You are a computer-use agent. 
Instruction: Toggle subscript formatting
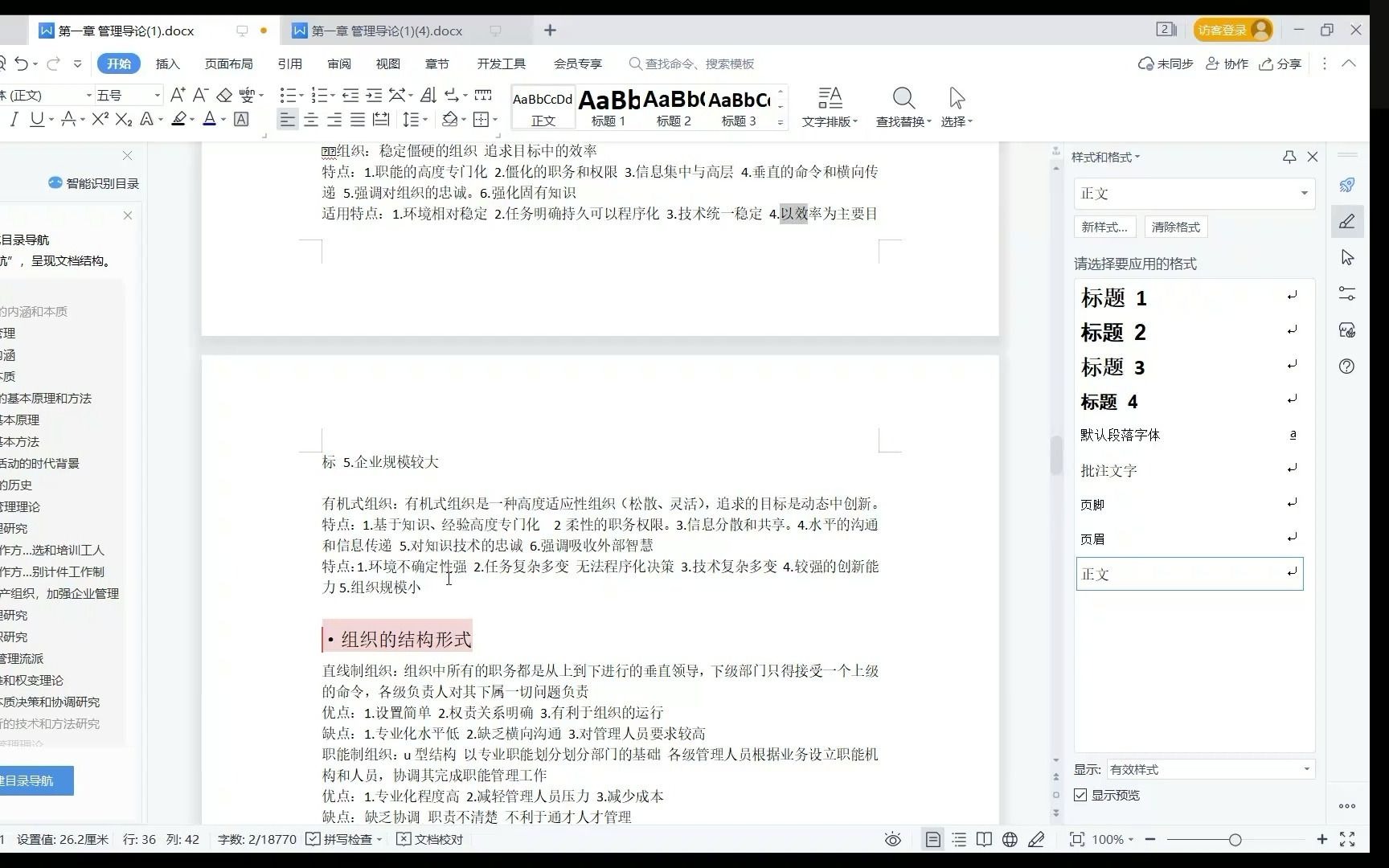tap(123, 119)
